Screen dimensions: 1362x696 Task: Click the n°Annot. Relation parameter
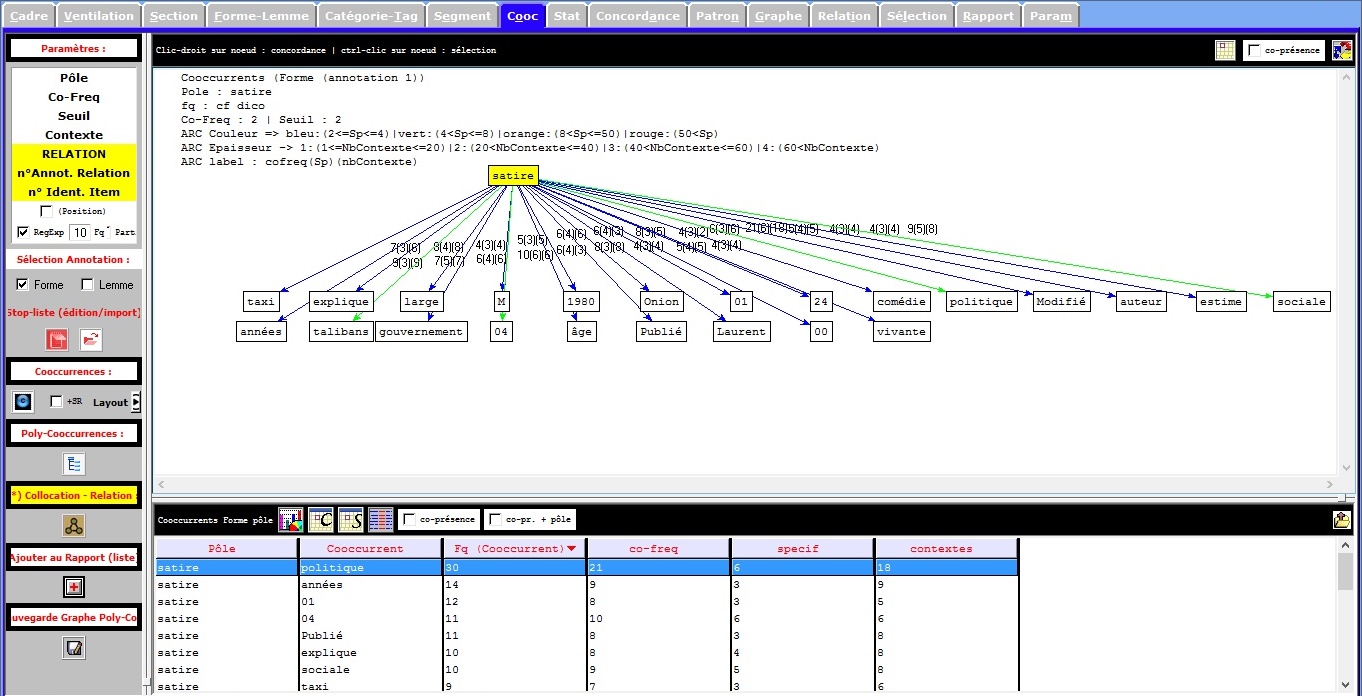pos(74,172)
